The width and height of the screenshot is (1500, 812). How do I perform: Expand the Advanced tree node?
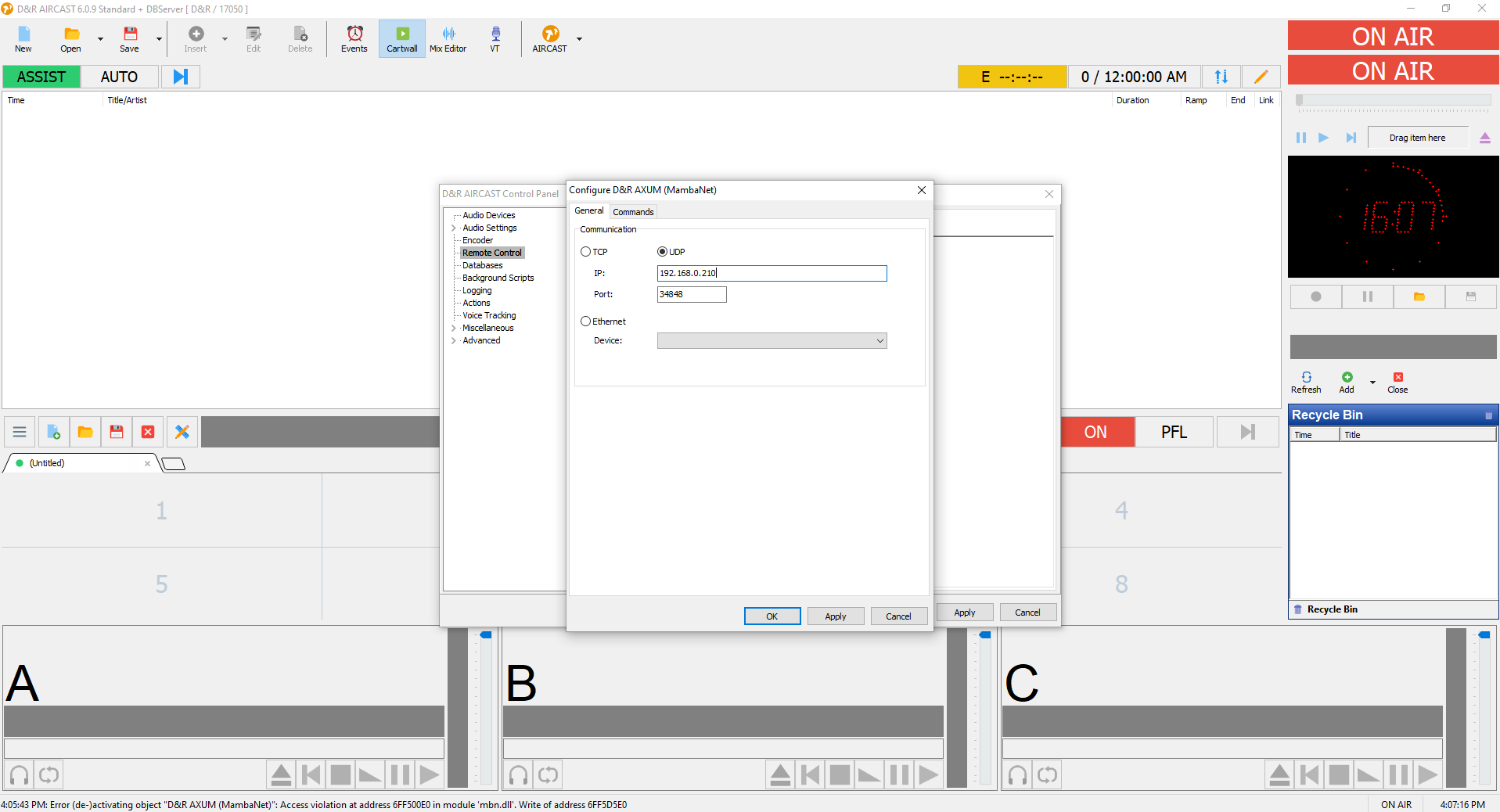454,341
